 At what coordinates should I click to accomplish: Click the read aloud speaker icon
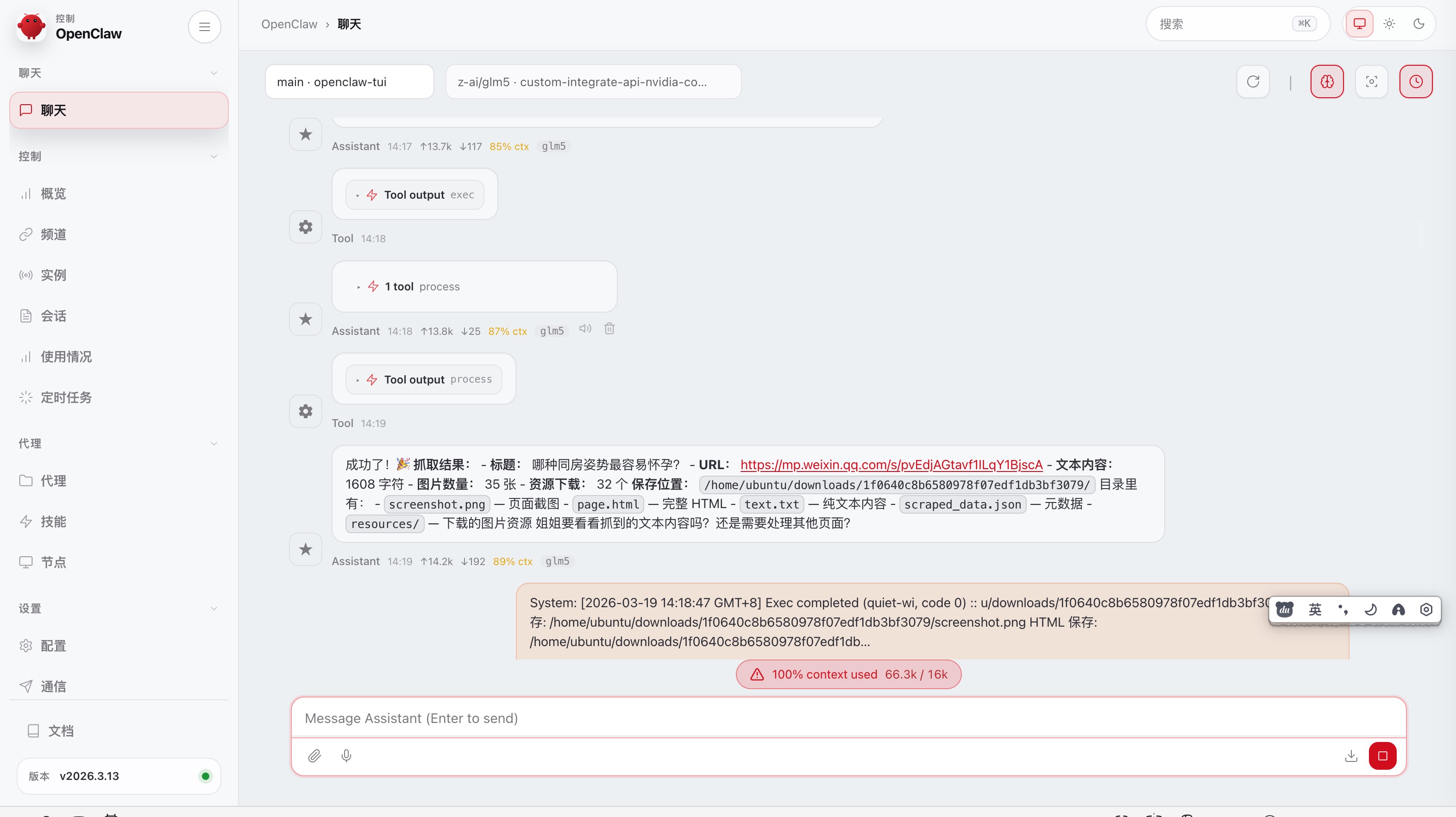point(585,329)
